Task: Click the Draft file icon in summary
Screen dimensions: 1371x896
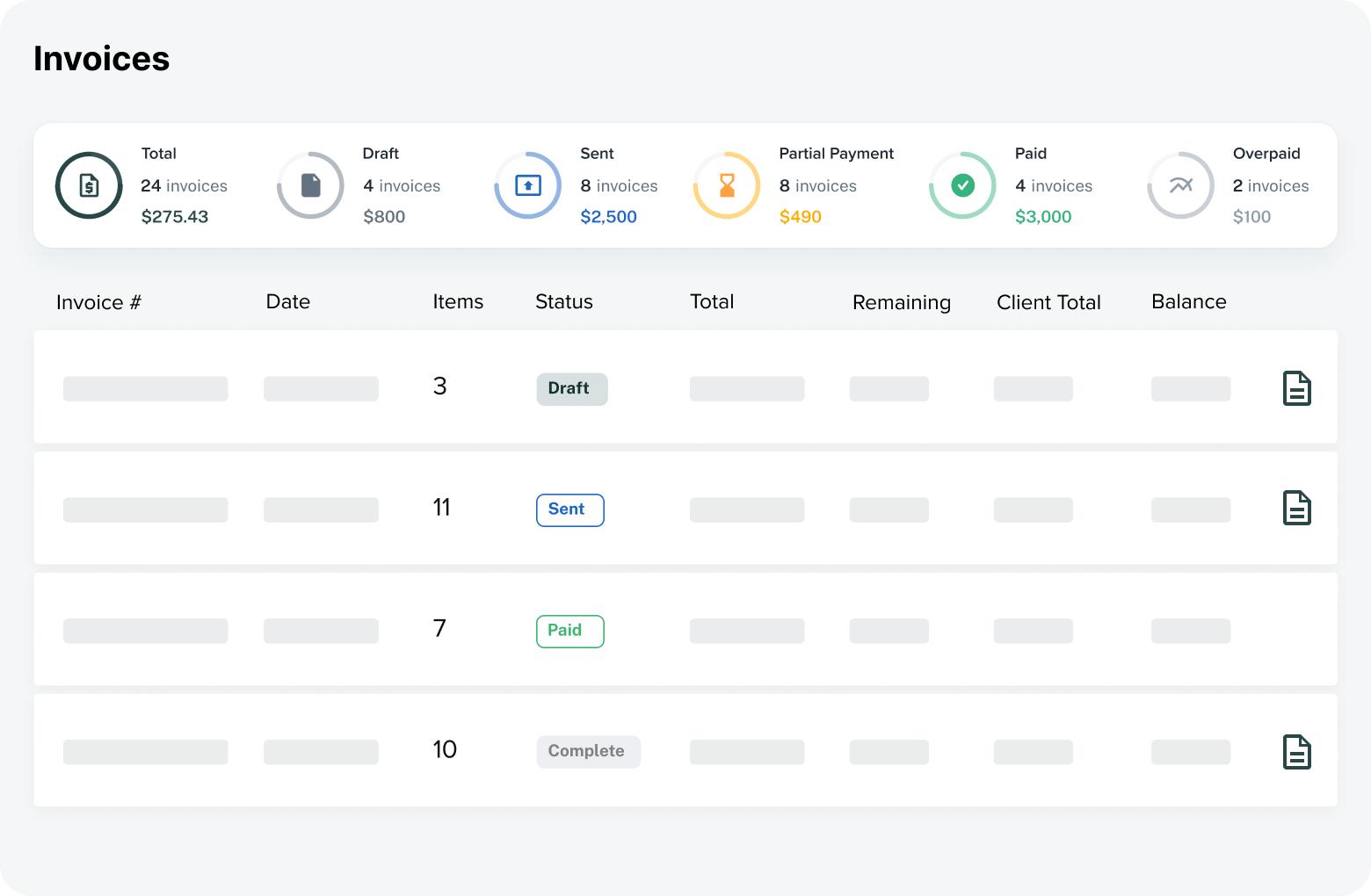Action: click(310, 185)
